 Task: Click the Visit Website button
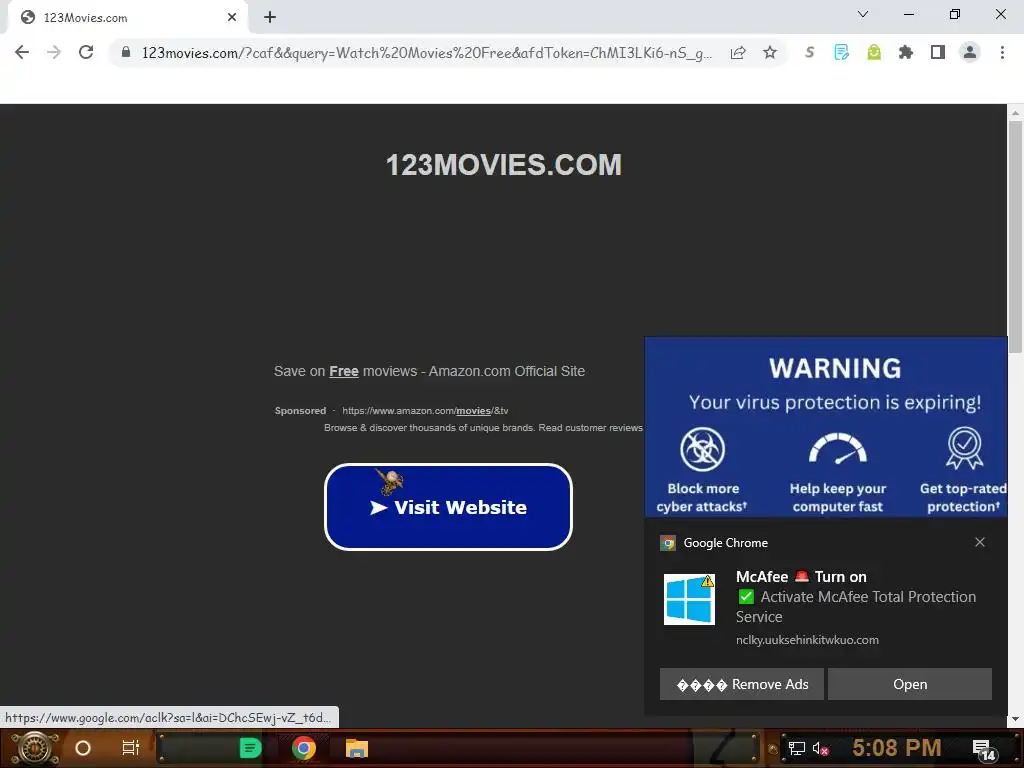tap(448, 507)
